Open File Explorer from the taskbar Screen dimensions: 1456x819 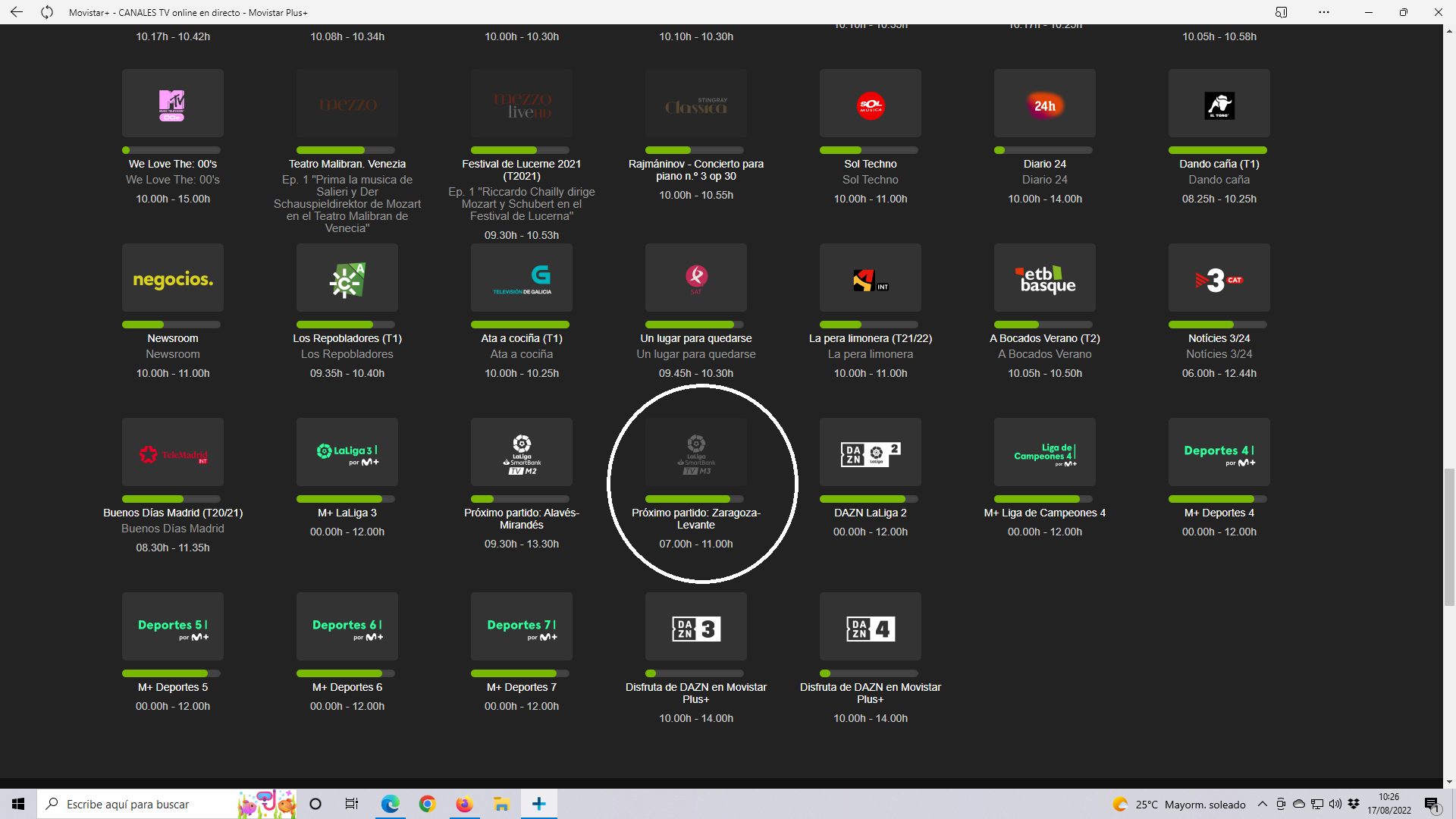(x=501, y=804)
